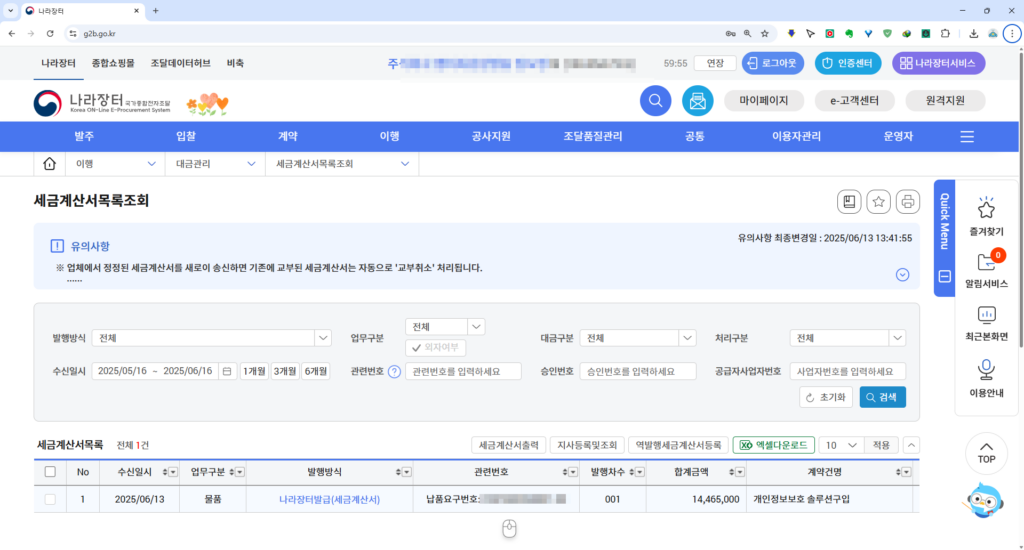
Task: Click the save/bookmark page icon
Action: click(849, 202)
